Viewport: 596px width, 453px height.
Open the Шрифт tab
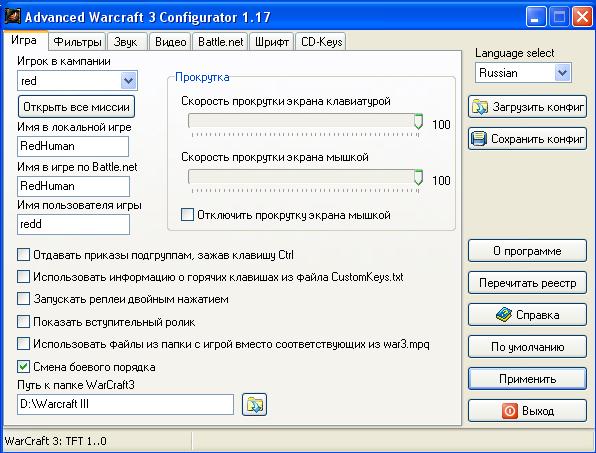272,41
